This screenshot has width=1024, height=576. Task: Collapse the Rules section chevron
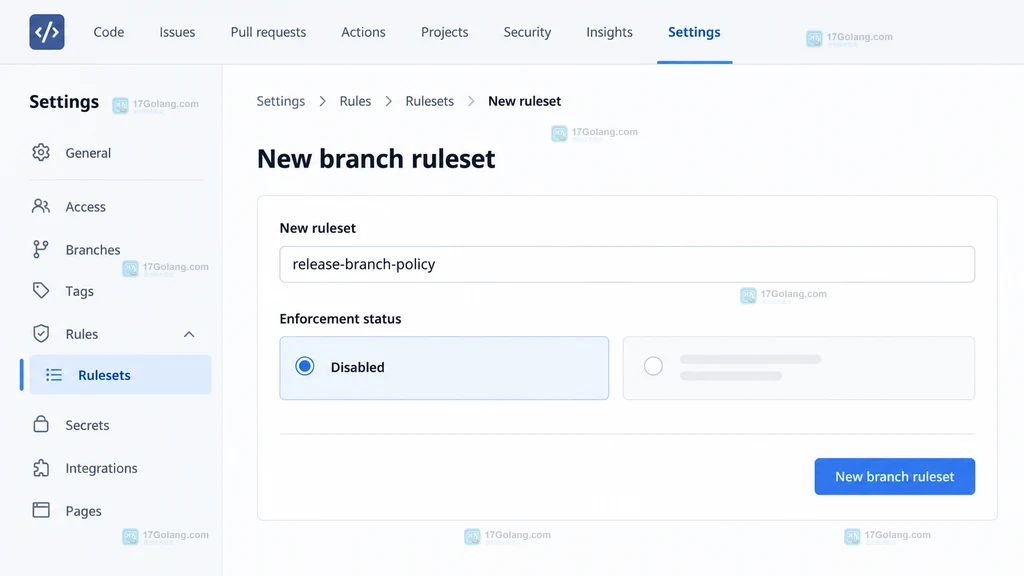pos(189,334)
